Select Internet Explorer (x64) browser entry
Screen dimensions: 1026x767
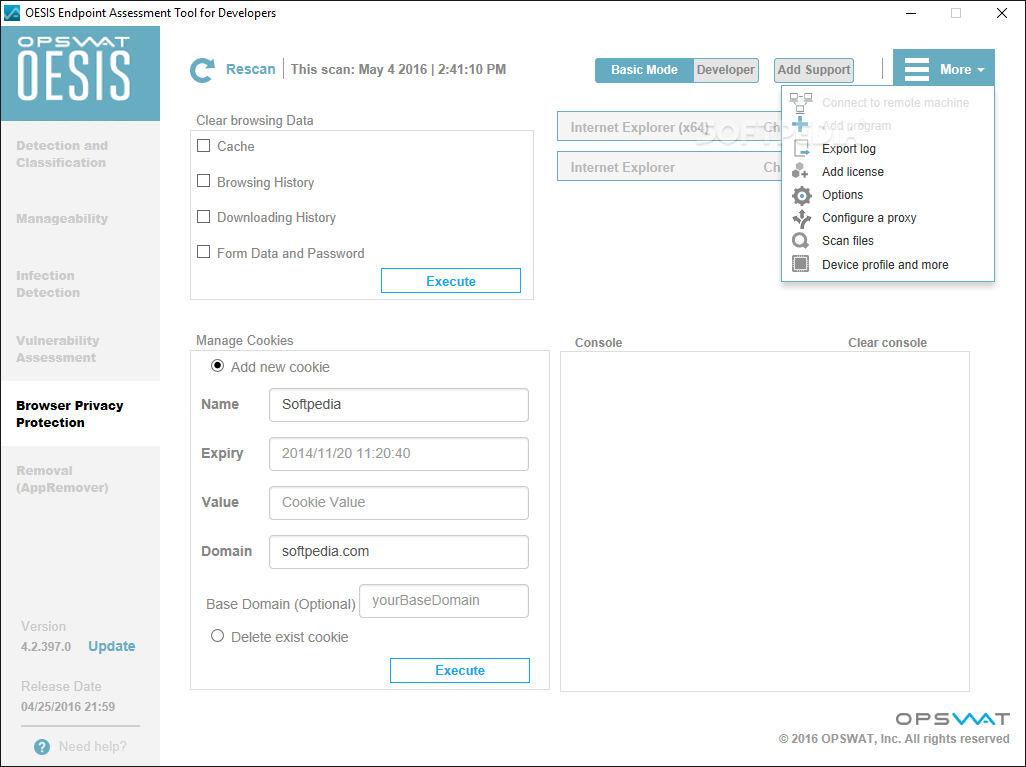[669, 127]
